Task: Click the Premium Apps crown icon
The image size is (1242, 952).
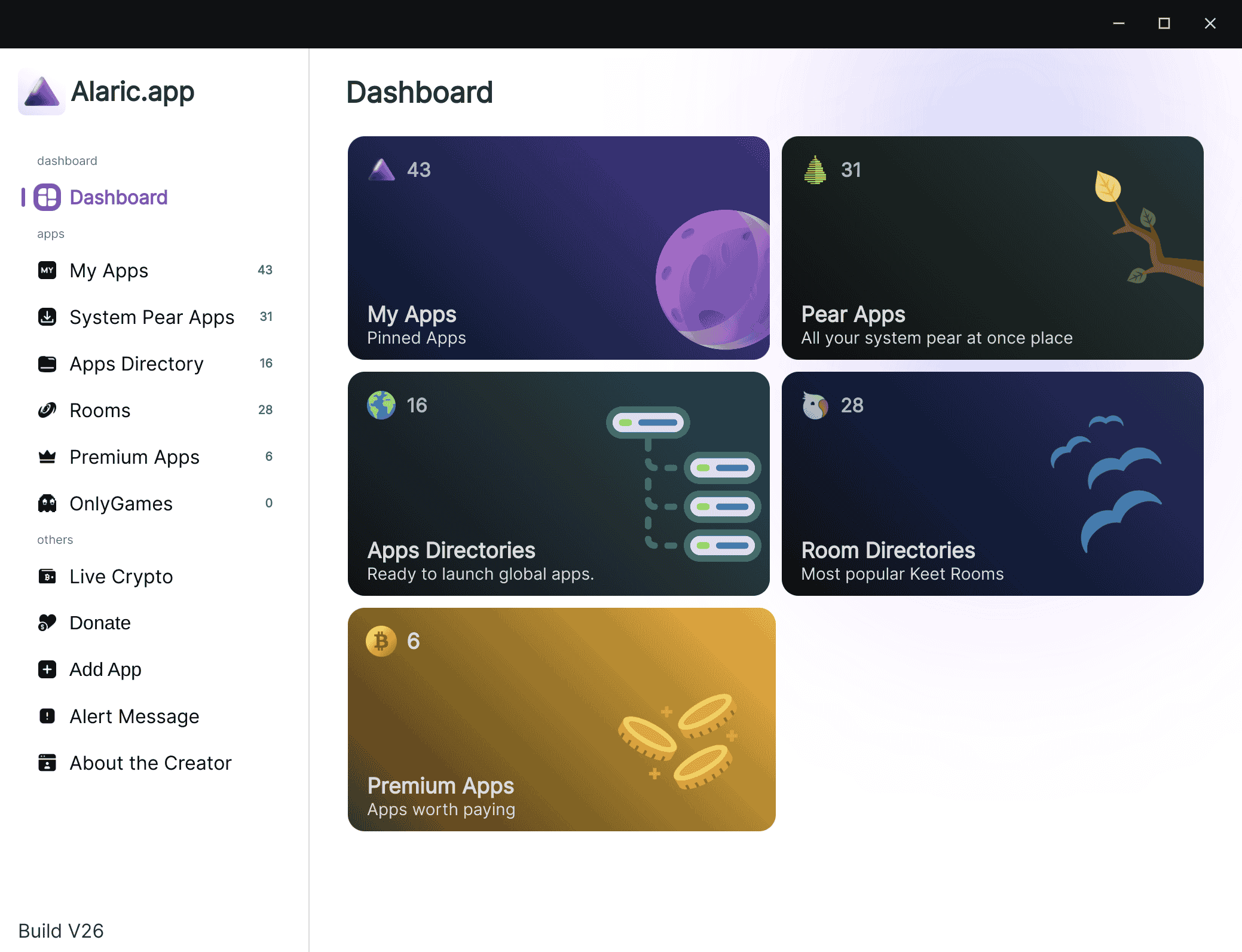Action: 47,457
